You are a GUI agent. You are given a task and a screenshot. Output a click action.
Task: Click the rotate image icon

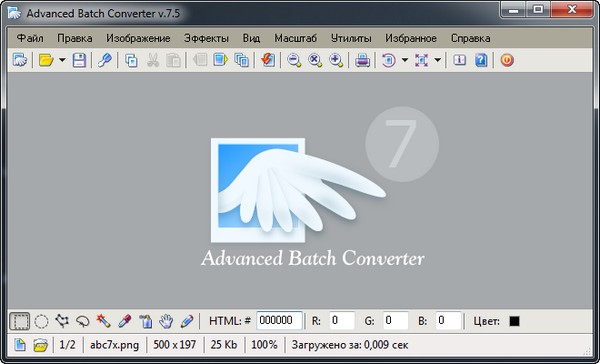point(388,60)
